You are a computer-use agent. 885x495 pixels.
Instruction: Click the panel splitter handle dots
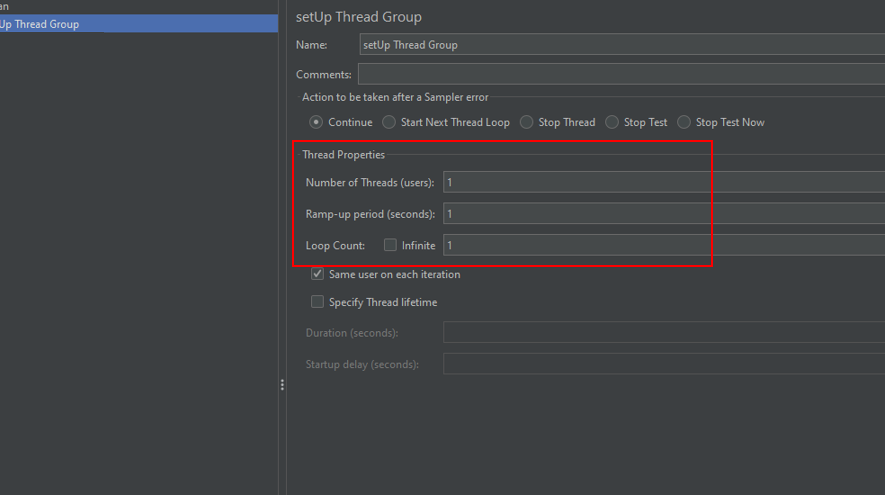(282, 385)
